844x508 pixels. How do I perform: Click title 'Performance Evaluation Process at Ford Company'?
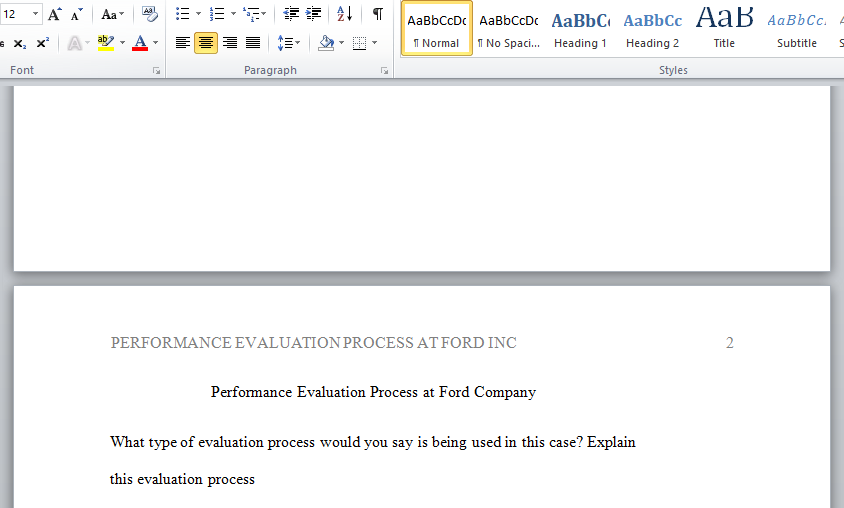373,392
